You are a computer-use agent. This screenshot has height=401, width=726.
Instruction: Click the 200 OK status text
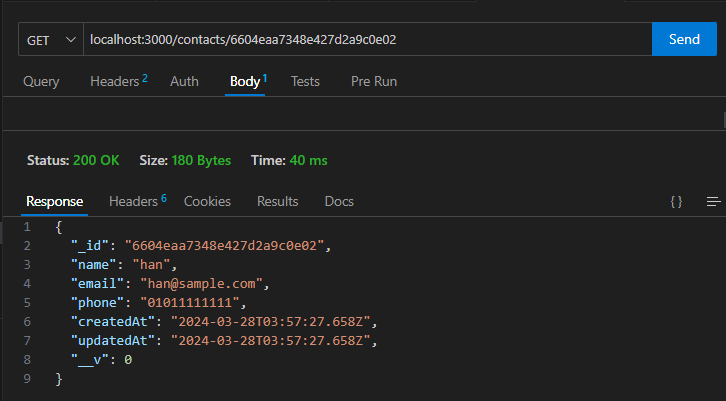pyautogui.click(x=96, y=160)
